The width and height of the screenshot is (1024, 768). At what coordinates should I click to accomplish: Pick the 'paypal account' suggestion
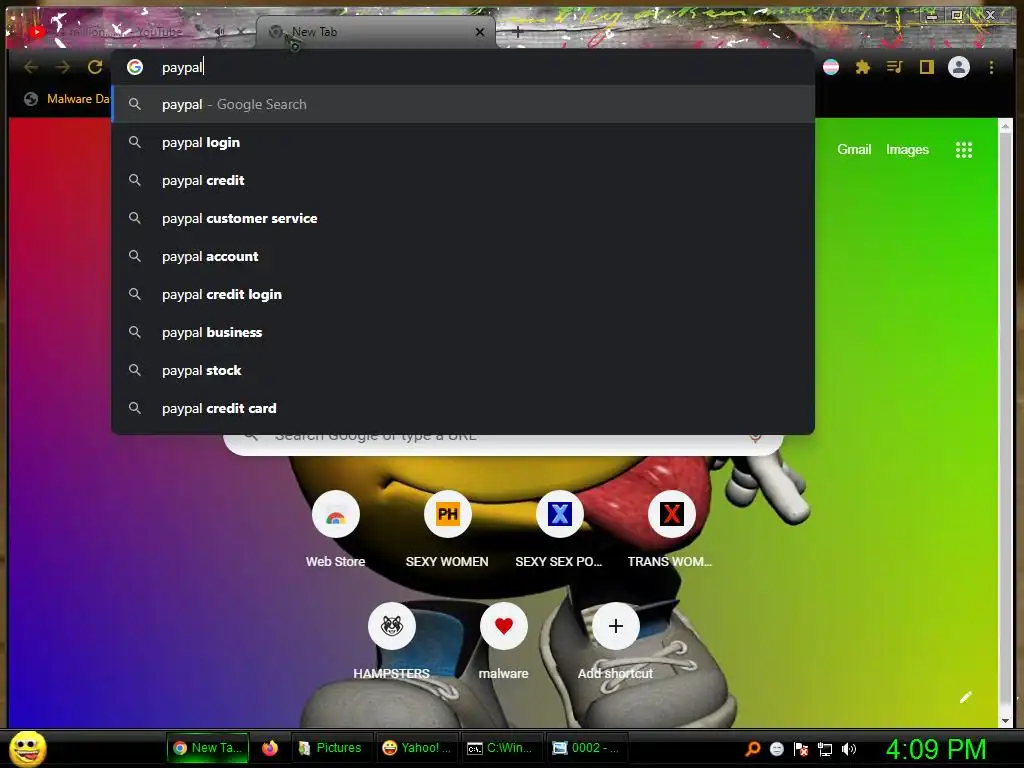click(463, 256)
